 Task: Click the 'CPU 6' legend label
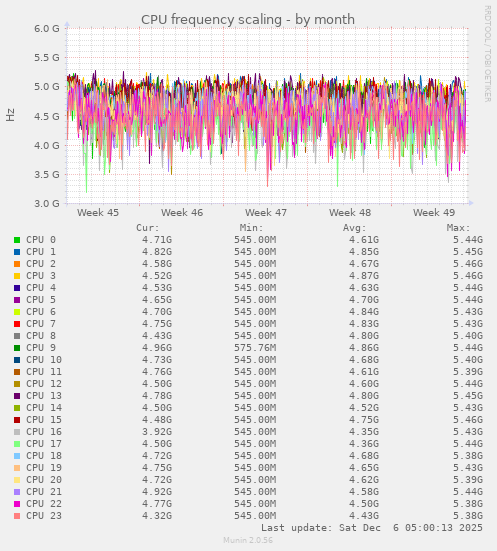(x=41, y=312)
